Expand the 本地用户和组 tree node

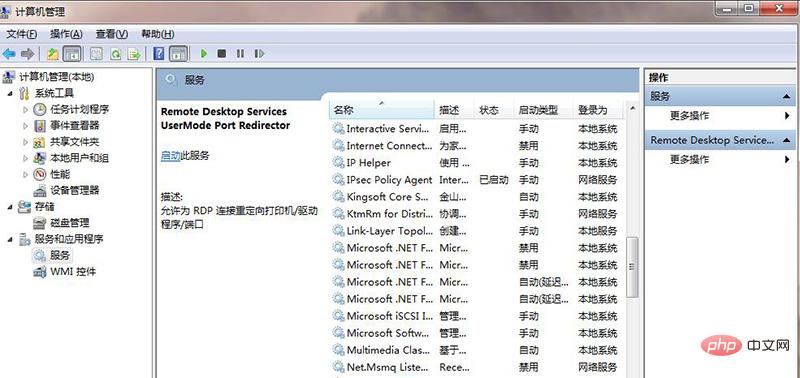(26, 158)
